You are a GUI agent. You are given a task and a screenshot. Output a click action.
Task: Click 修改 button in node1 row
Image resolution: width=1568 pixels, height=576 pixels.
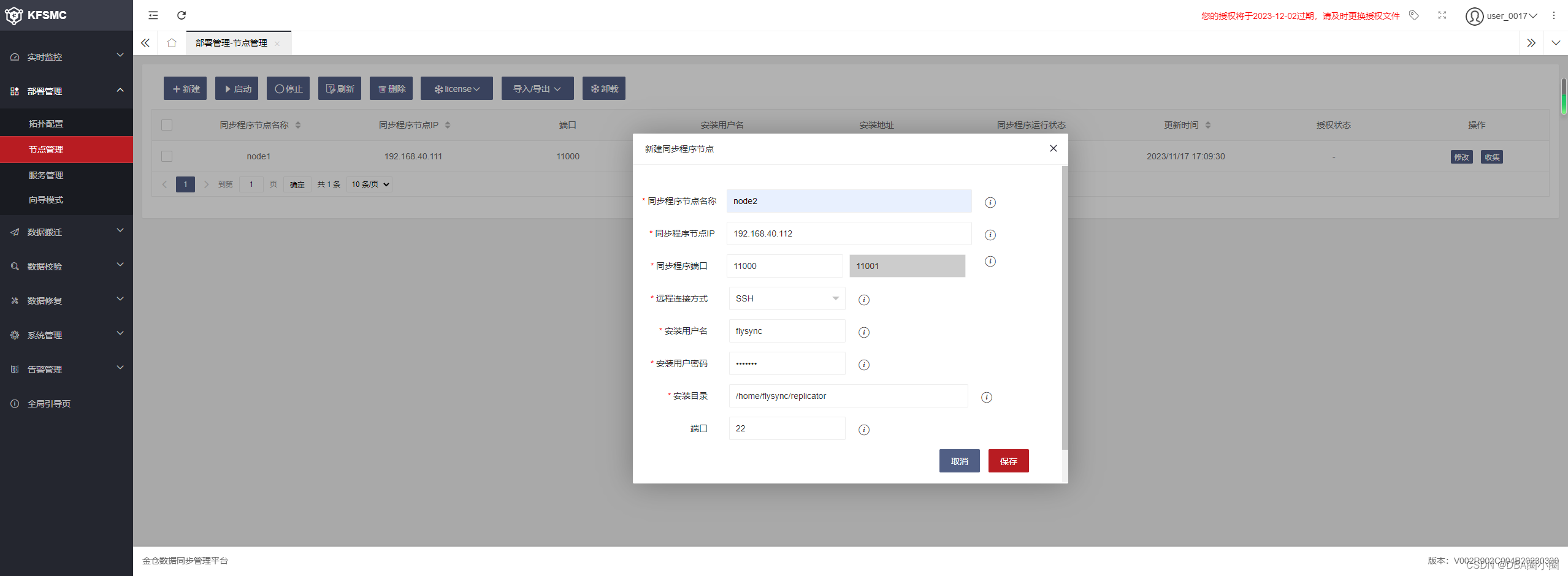point(1462,157)
